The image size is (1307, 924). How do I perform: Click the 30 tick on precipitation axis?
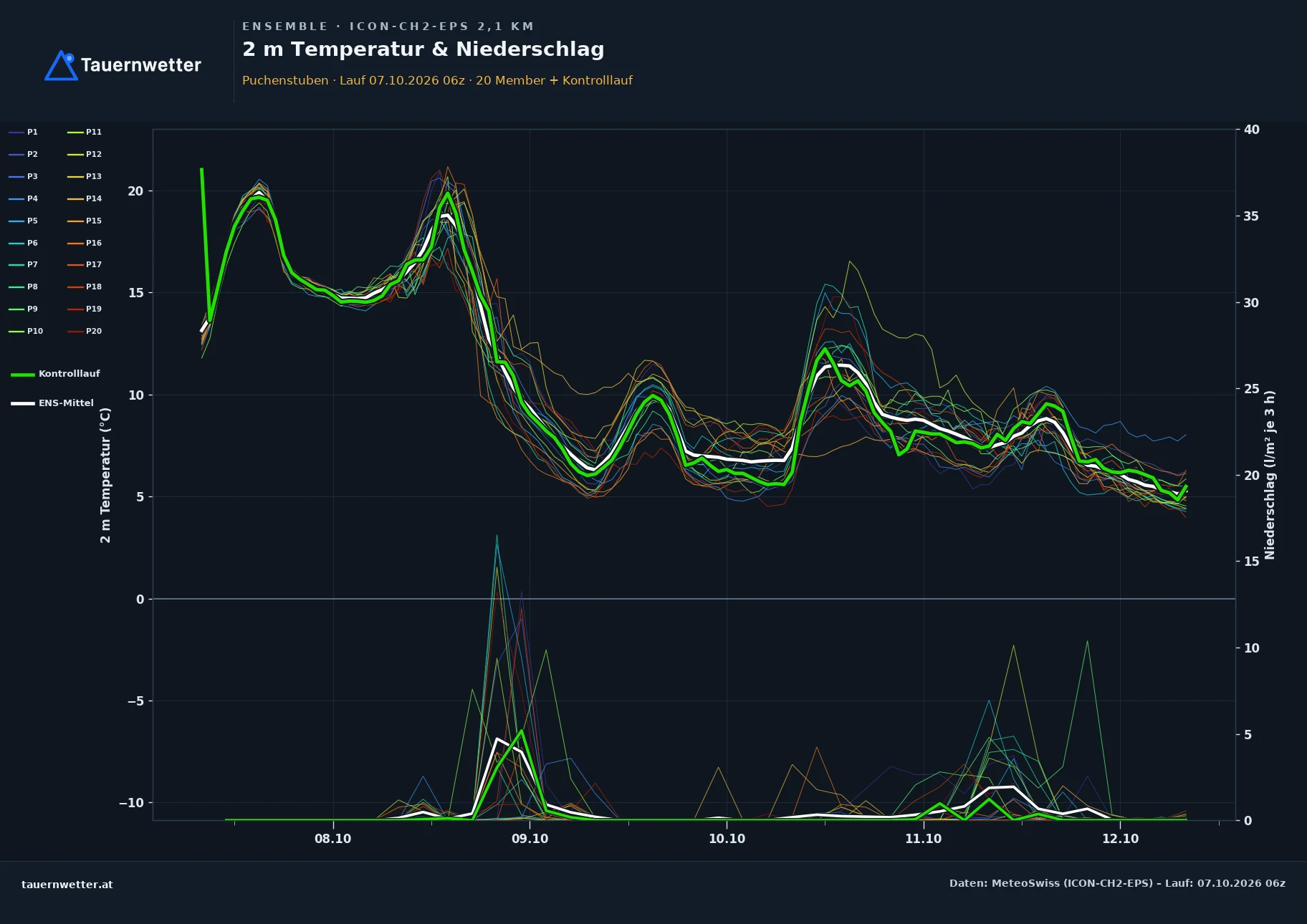coord(1252,303)
